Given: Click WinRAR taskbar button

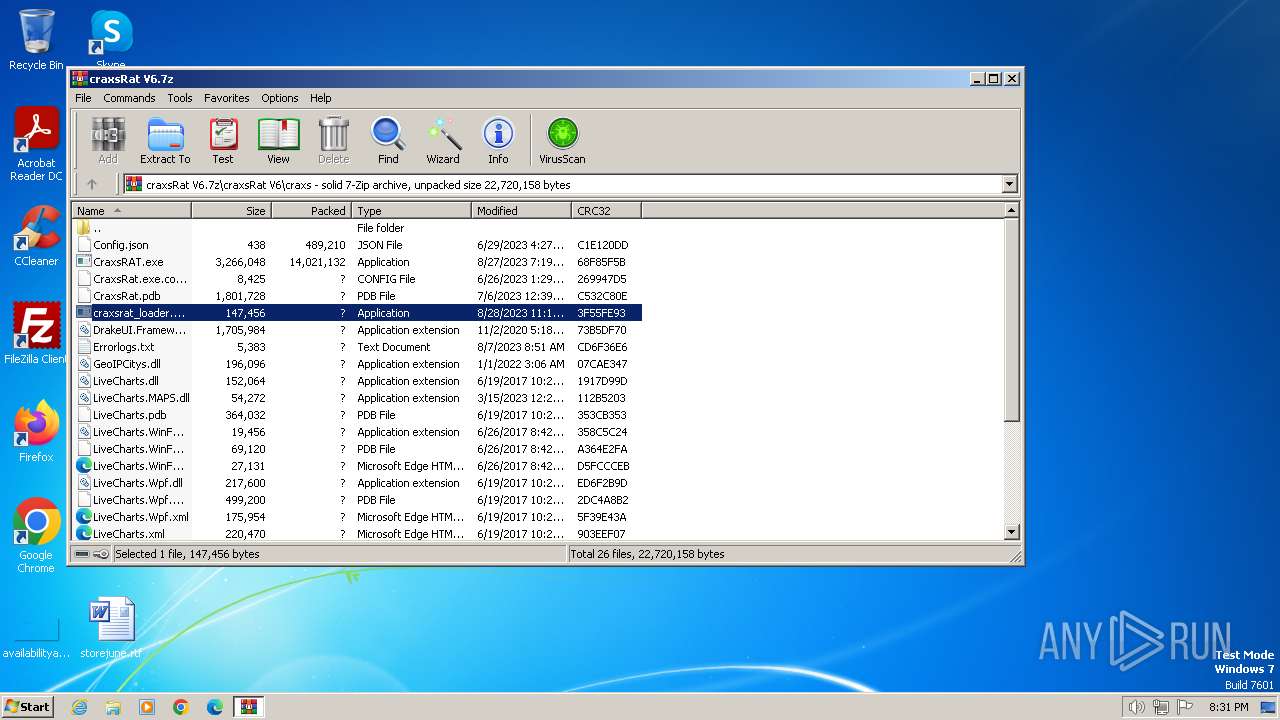Looking at the screenshot, I should click(249, 707).
